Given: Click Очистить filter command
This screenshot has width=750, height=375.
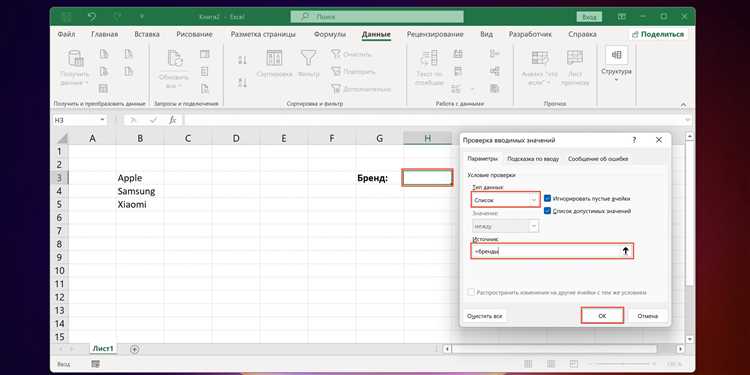Looking at the screenshot, I should pyautogui.click(x=352, y=54).
